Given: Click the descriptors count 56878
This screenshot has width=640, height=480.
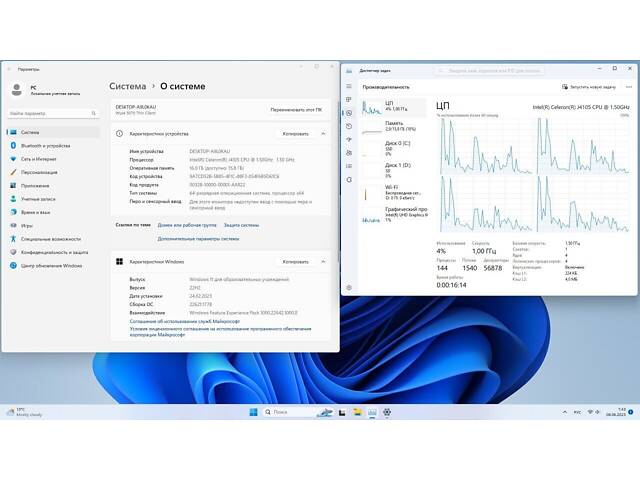Looking at the screenshot, I should [x=493, y=268].
